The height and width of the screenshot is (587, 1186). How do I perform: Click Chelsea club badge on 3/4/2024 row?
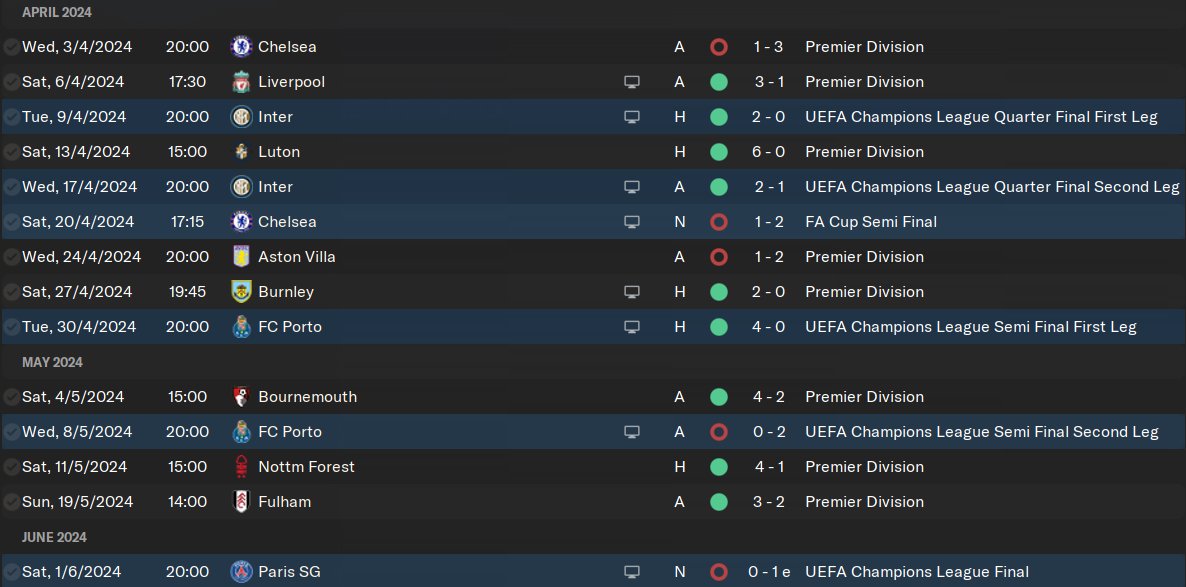240,47
